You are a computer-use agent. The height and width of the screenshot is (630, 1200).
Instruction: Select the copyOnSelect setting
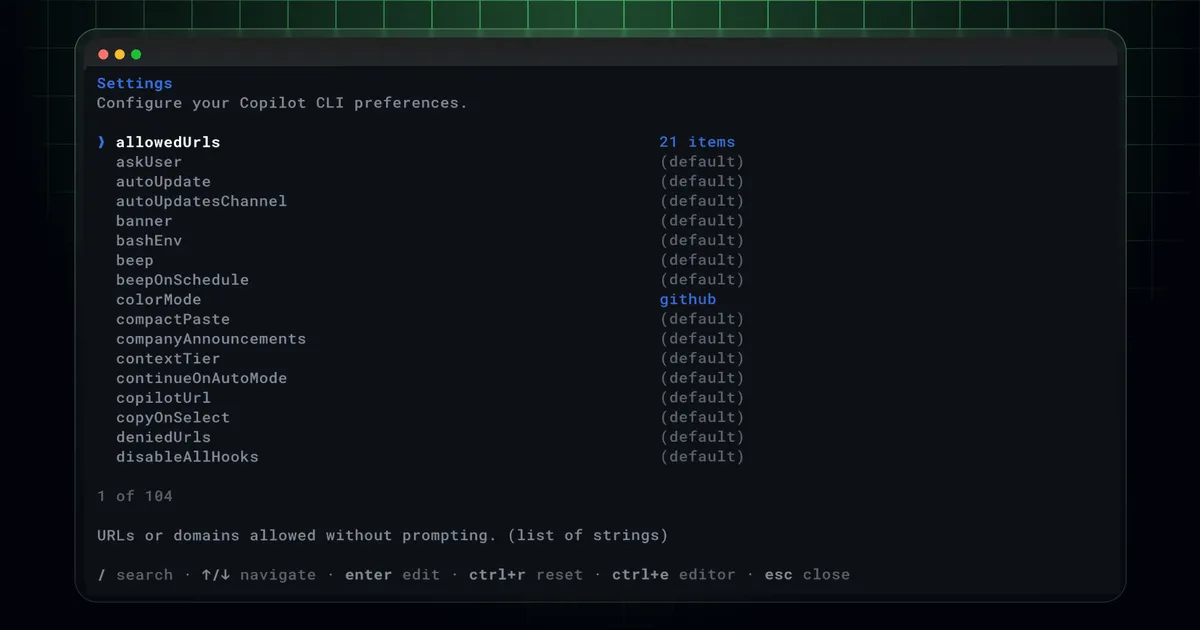point(173,418)
